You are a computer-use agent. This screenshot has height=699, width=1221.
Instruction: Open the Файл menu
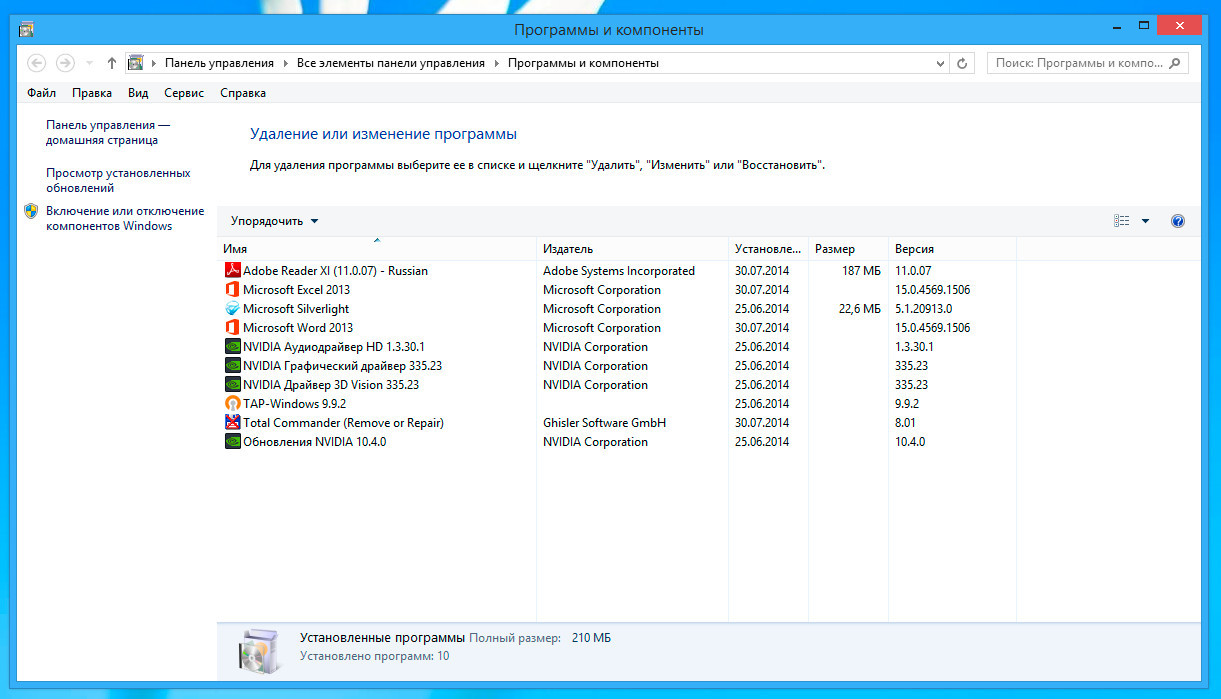[x=41, y=93]
